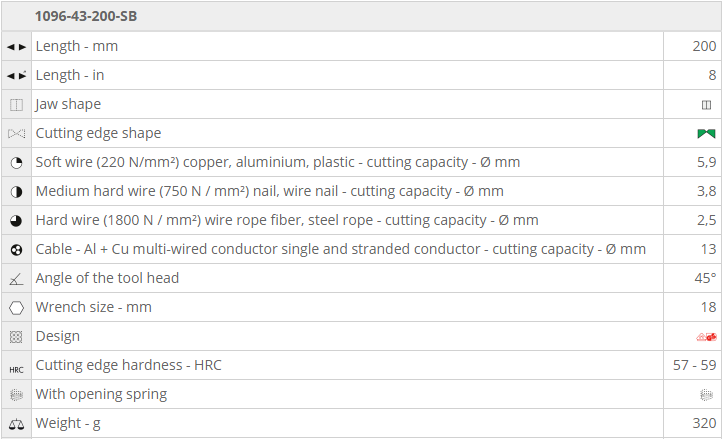Click the opening spring value symbol
The height and width of the screenshot is (439, 725).
click(706, 395)
